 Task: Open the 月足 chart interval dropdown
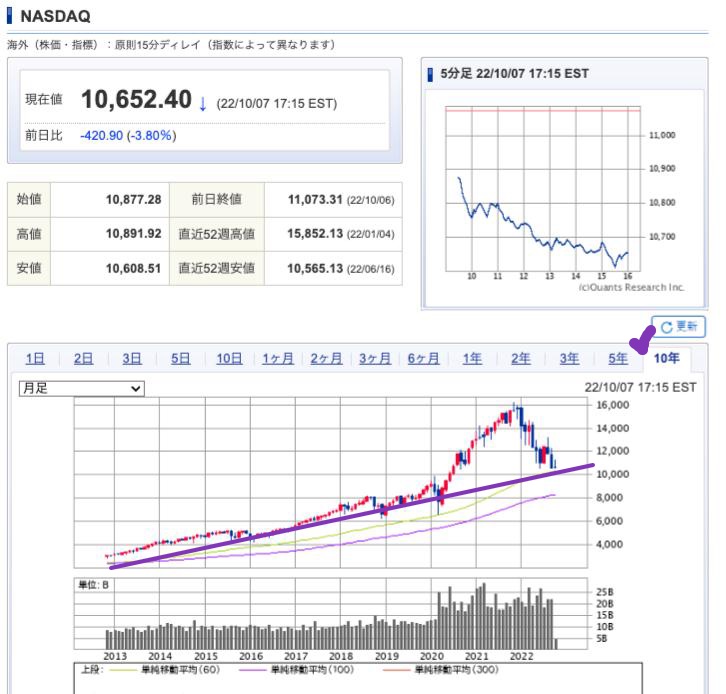tap(81, 388)
